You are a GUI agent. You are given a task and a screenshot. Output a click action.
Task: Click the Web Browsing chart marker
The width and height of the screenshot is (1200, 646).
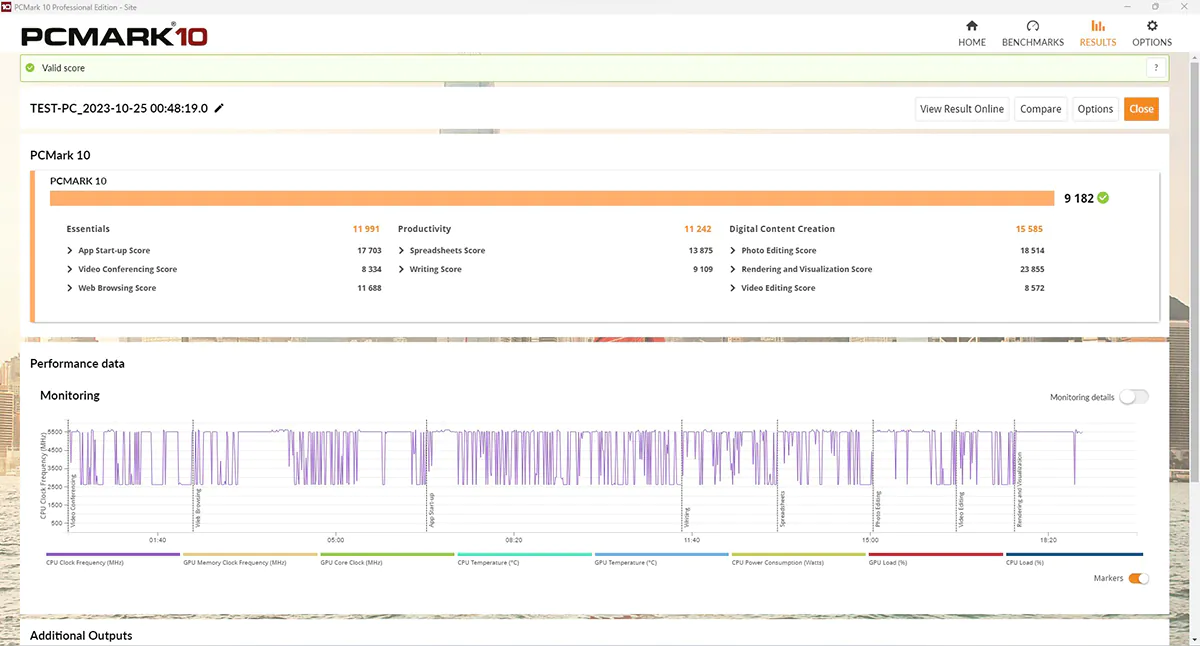pos(197,508)
